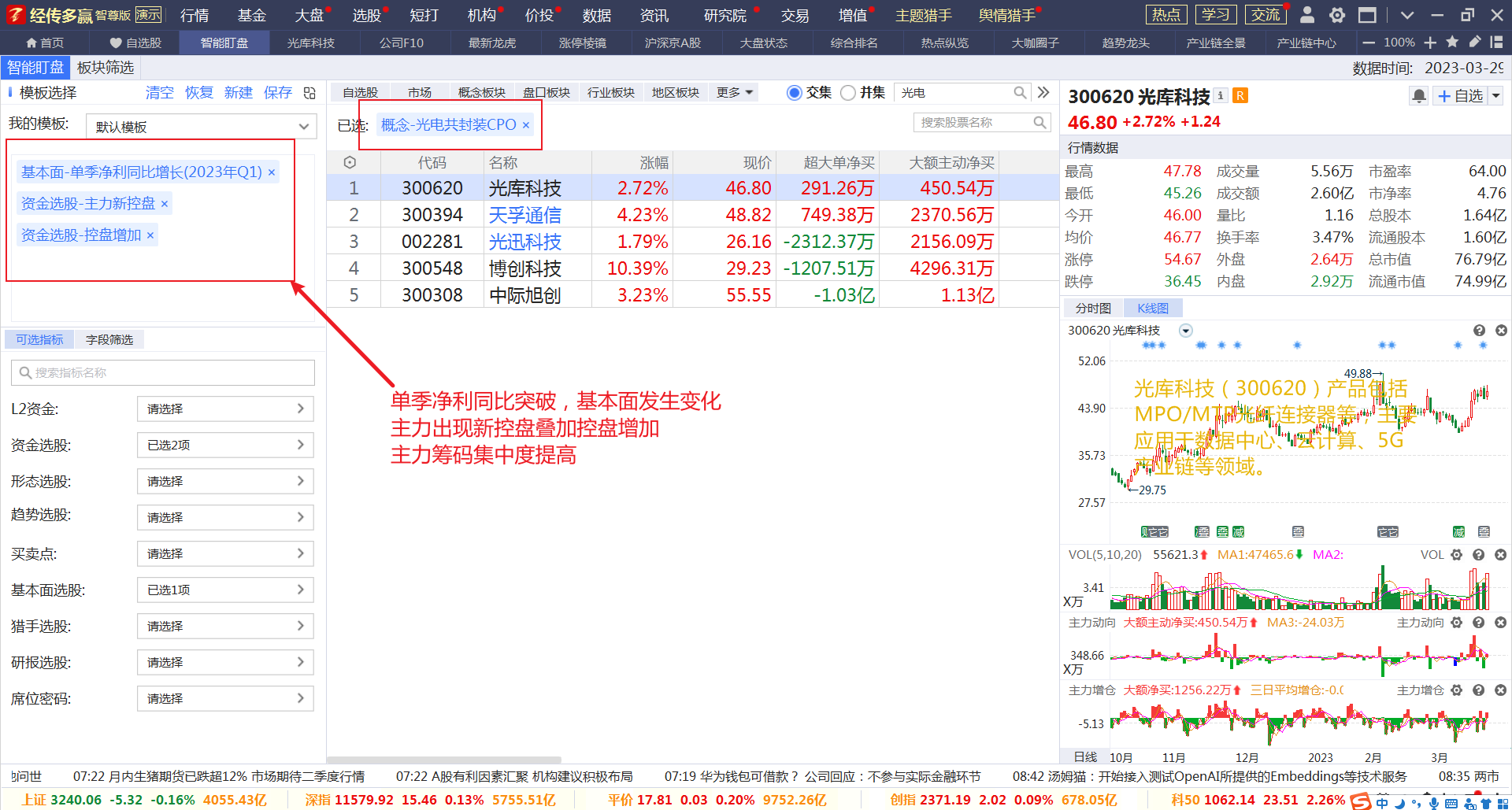Click the help icon on the K-line chart
This screenshot has width=1512, height=810.
(x=1479, y=331)
